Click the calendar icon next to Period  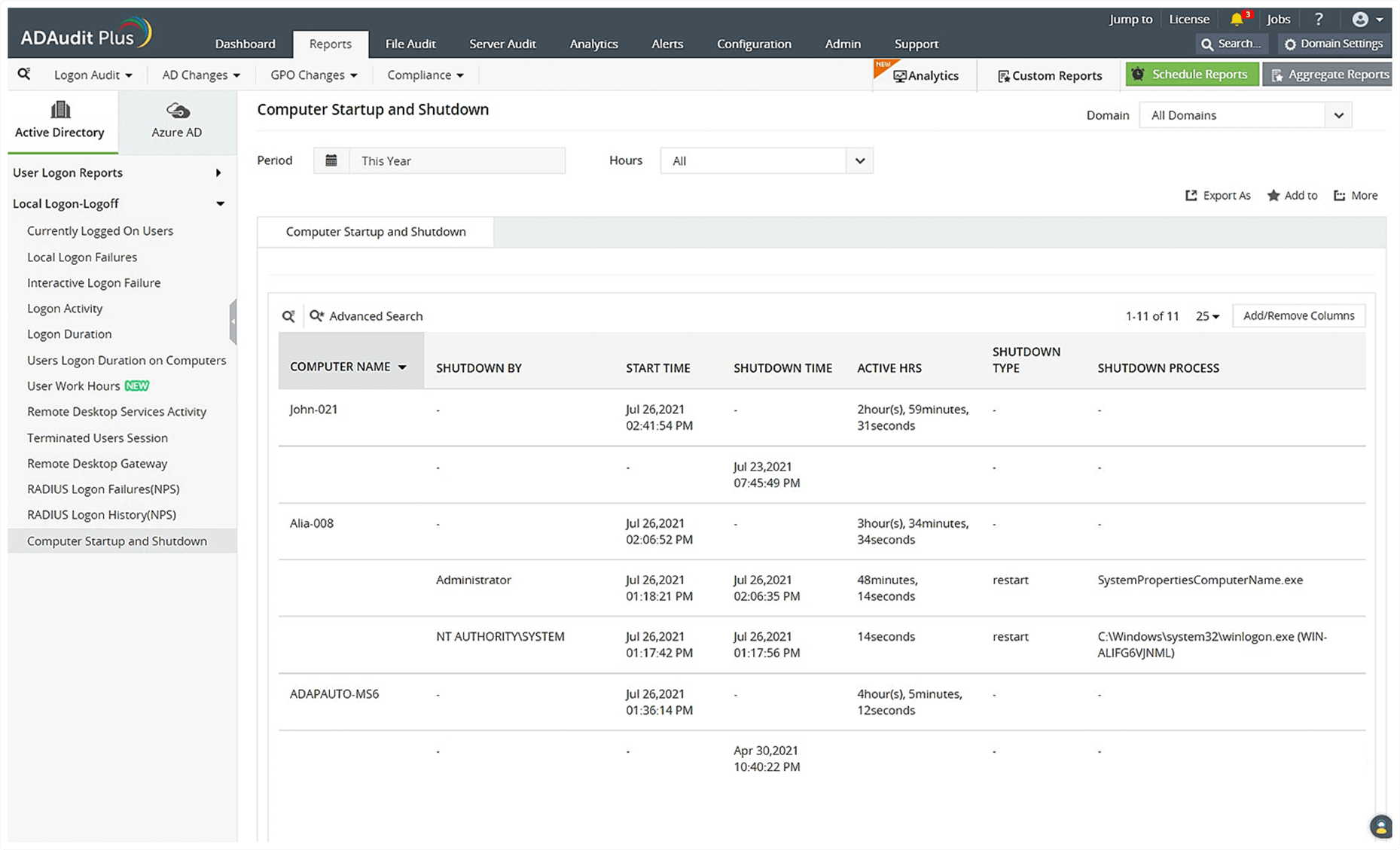coord(331,160)
